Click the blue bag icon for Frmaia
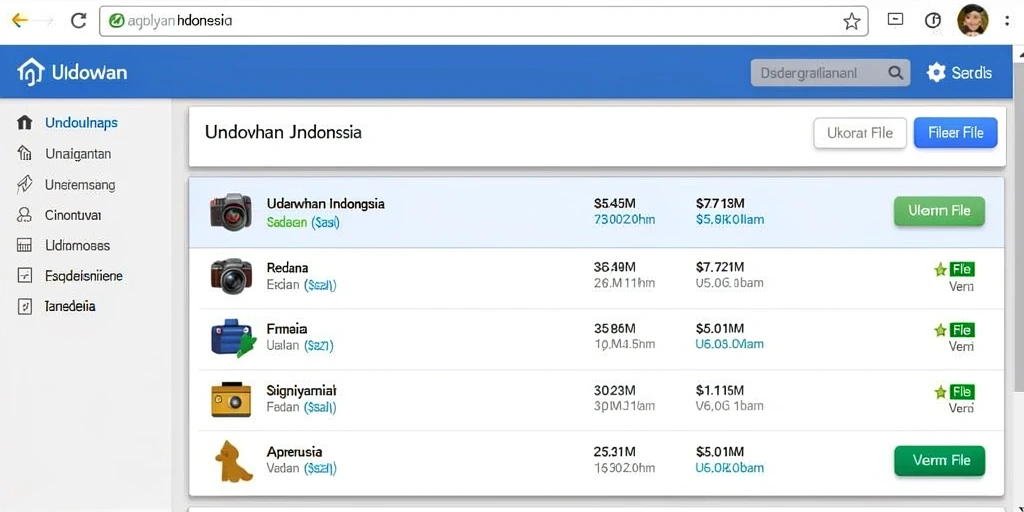Viewport: 1024px width, 512px height. pyautogui.click(x=232, y=337)
